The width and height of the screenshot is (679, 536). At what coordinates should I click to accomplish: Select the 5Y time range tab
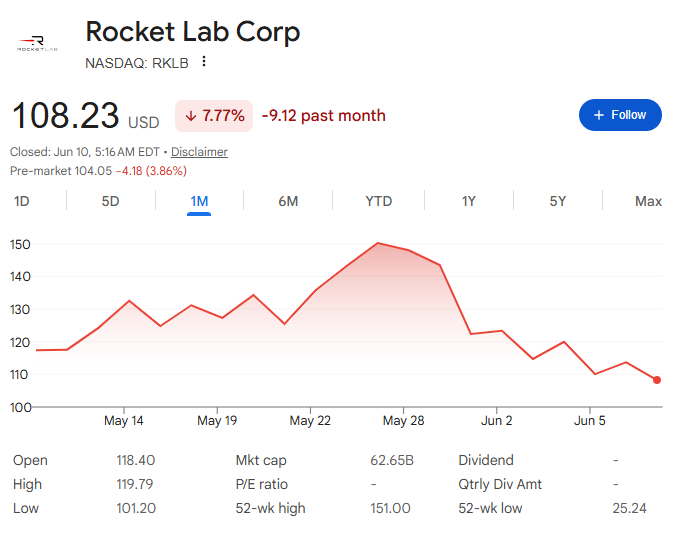coord(558,201)
